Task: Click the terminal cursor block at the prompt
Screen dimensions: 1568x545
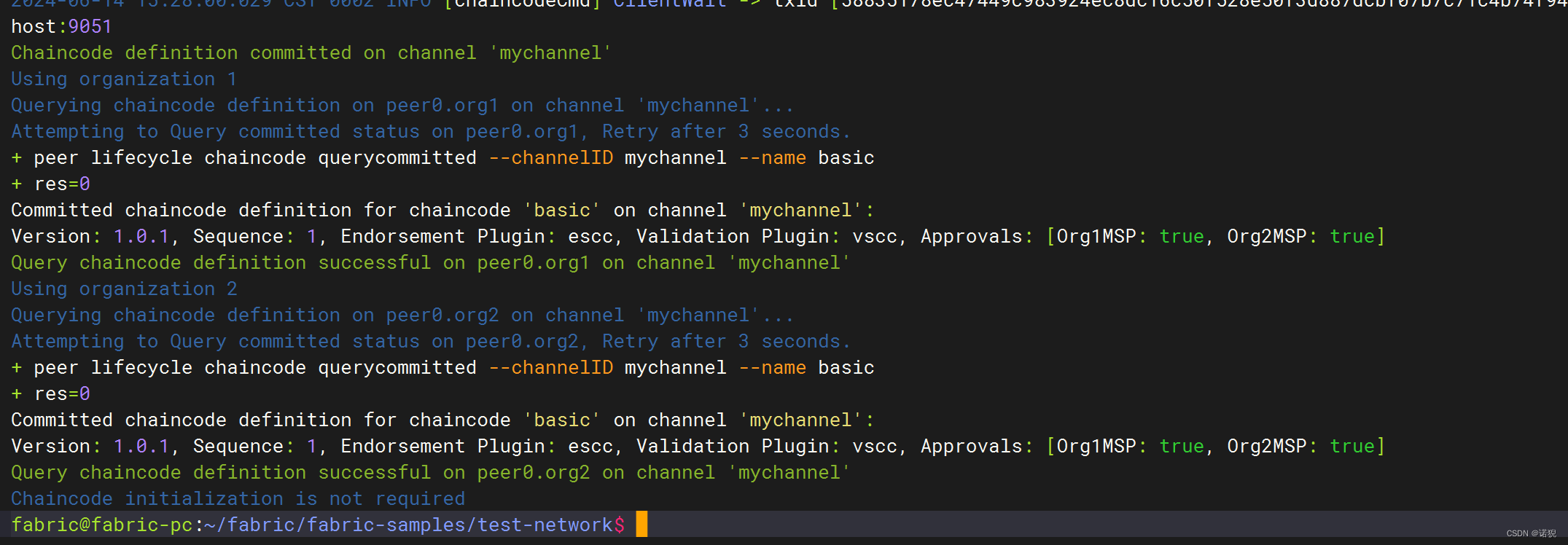Action: [641, 525]
